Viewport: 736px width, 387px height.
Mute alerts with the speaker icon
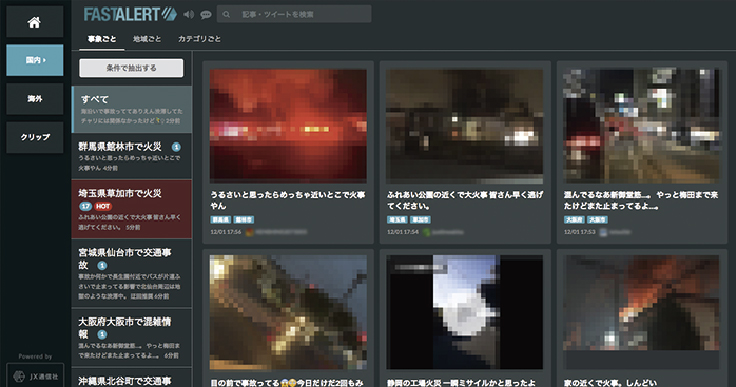(188, 15)
